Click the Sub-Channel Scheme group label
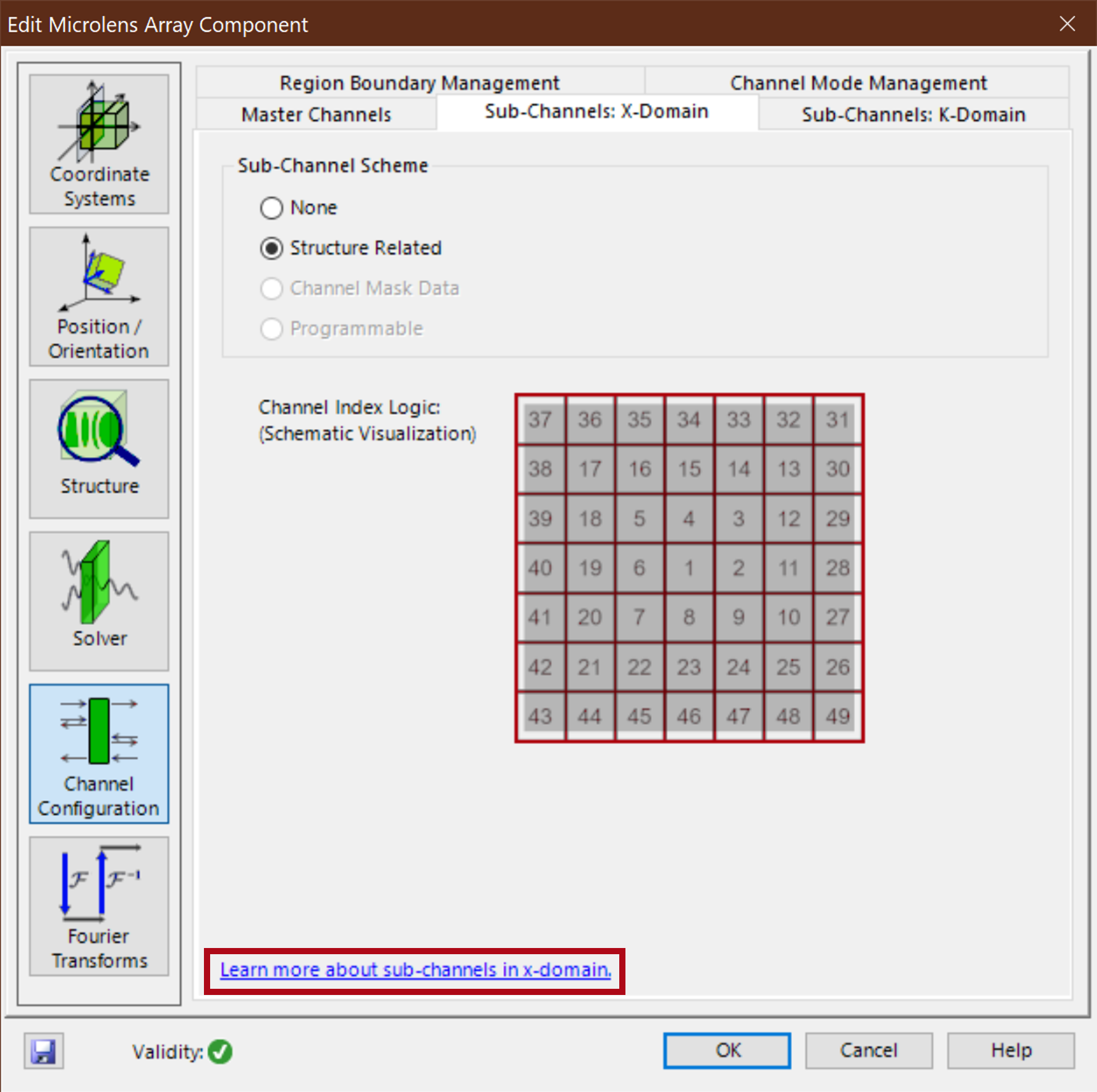The height and width of the screenshot is (1092, 1097). (332, 166)
